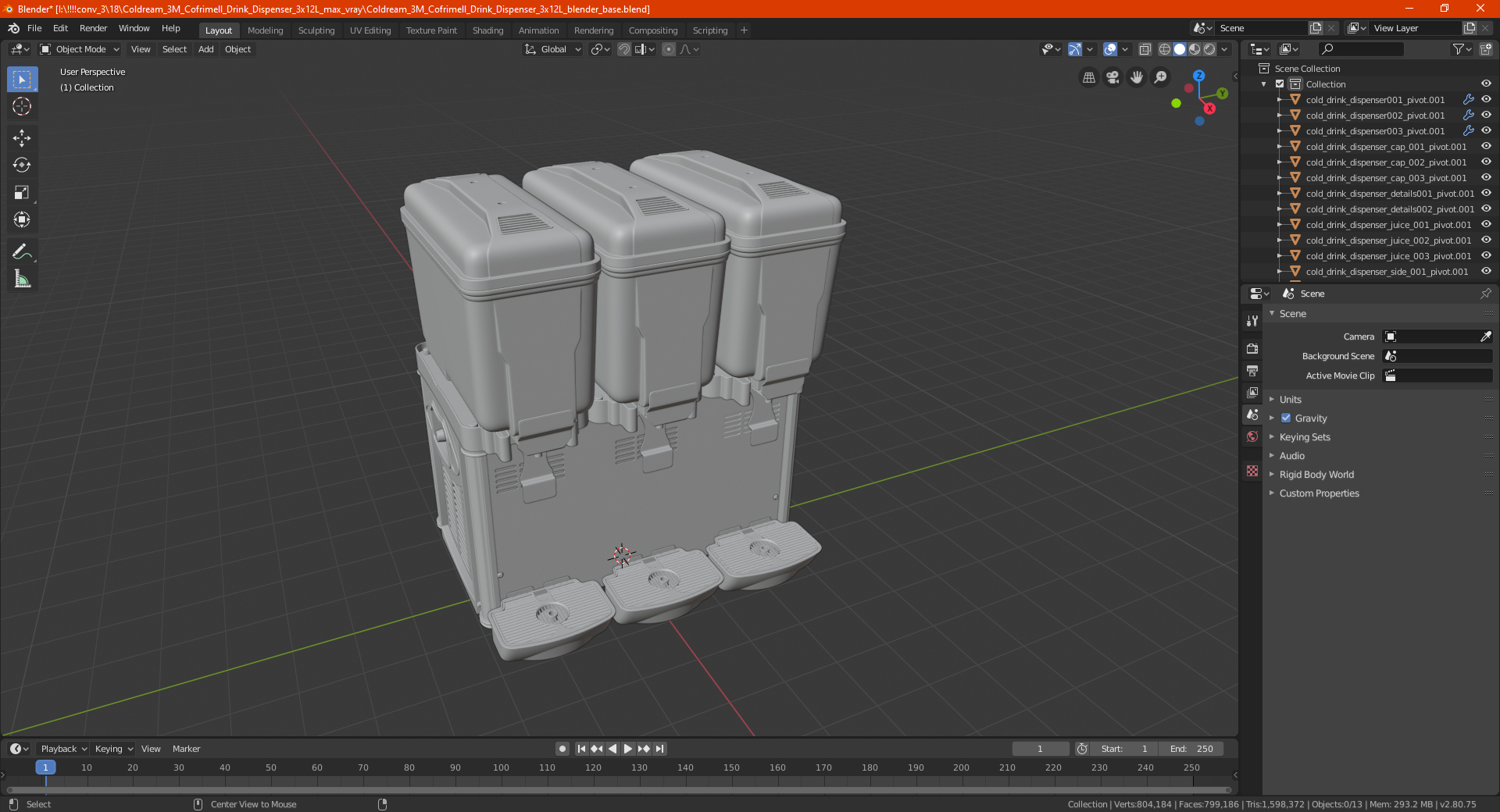
Task: Toggle viewport overlays button
Action: click(x=1110, y=49)
